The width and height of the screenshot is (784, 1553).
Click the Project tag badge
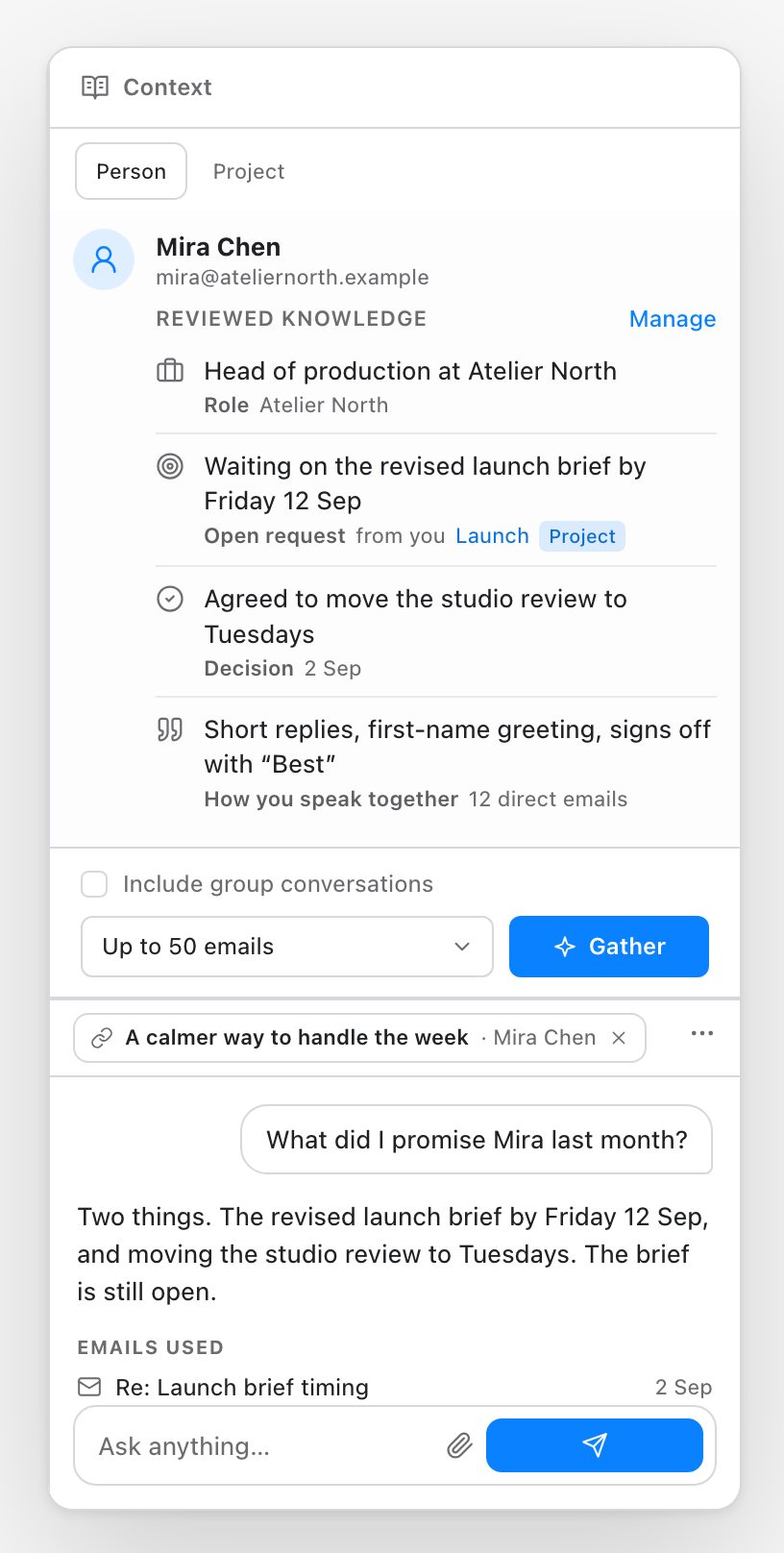(582, 536)
